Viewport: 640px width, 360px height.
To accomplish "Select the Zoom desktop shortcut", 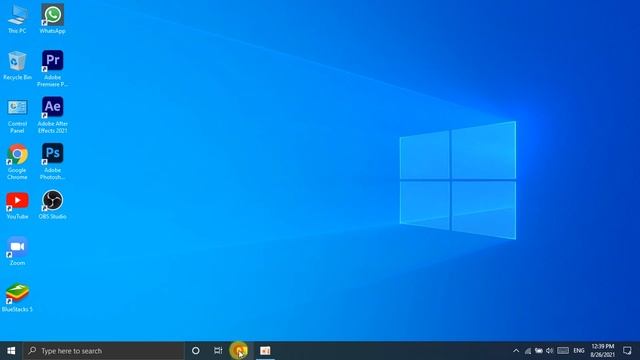I will (x=17, y=251).
